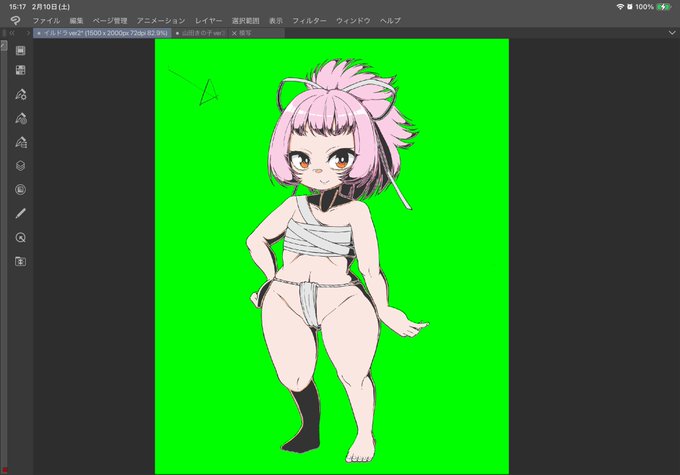Open the アニメーション menu
680x475 pixels.
point(161,20)
